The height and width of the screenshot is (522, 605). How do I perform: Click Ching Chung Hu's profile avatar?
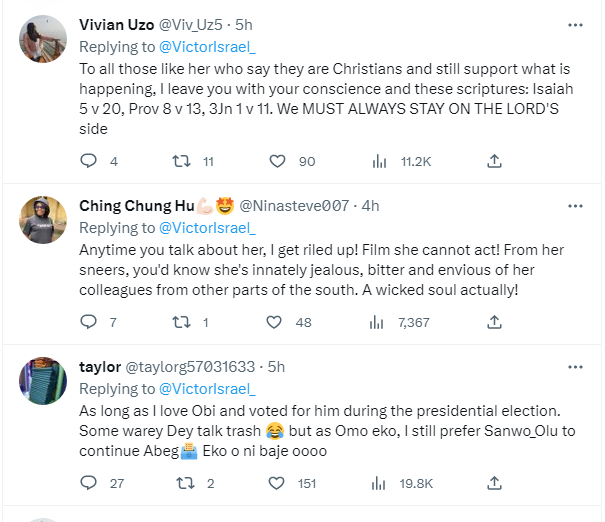[x=43, y=217]
